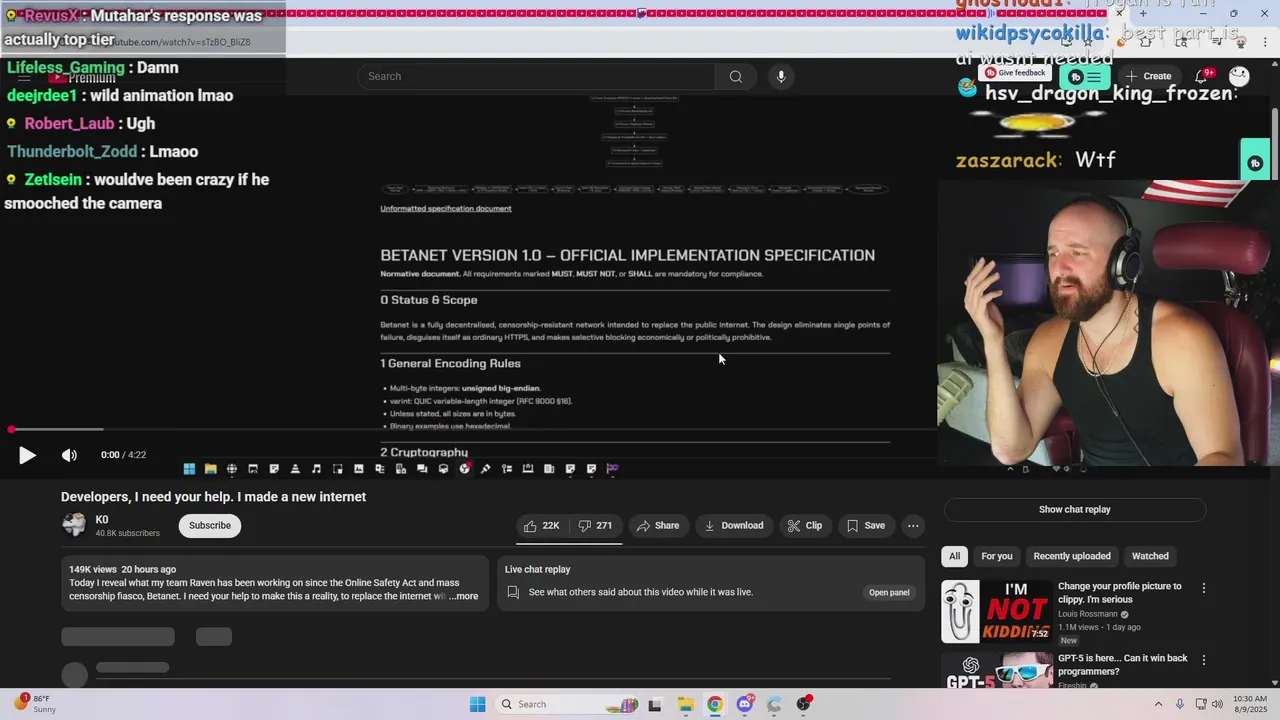
Task: Open the Create menu
Action: point(1148,76)
